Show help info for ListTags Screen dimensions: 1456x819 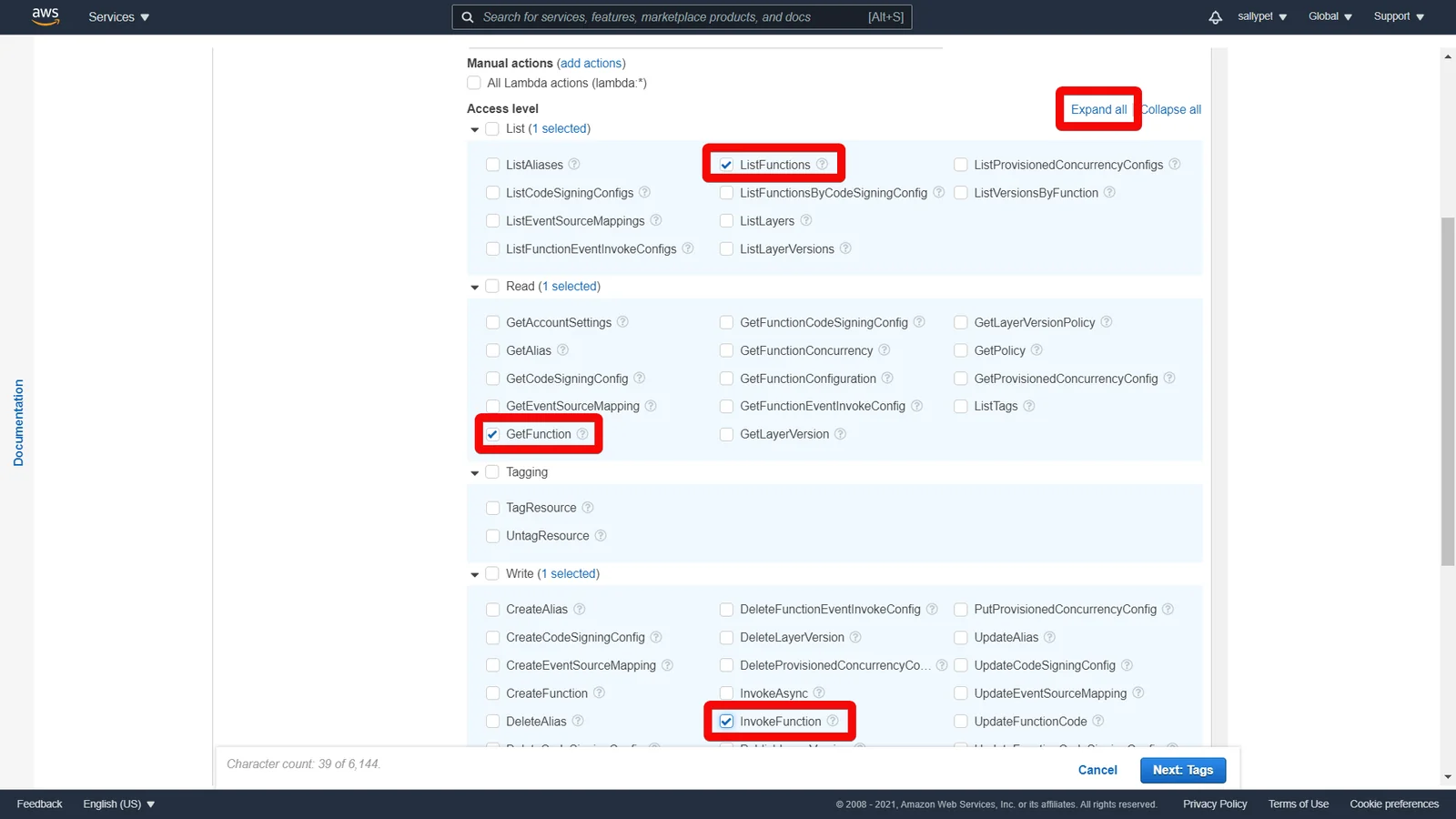coord(1029,406)
